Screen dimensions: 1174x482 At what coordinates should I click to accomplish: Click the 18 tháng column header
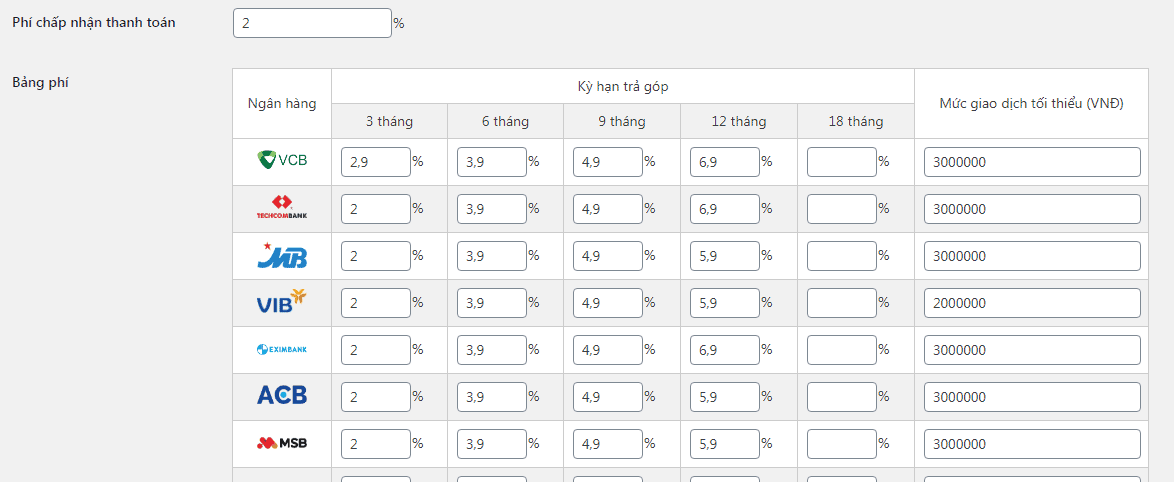click(856, 121)
